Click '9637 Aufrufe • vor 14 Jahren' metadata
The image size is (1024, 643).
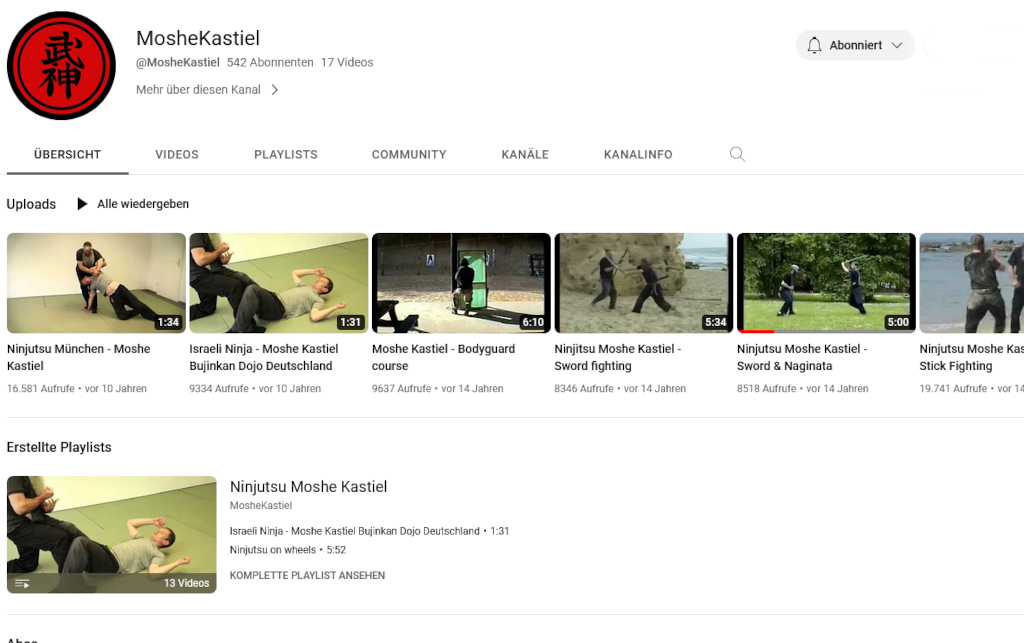tap(438, 388)
